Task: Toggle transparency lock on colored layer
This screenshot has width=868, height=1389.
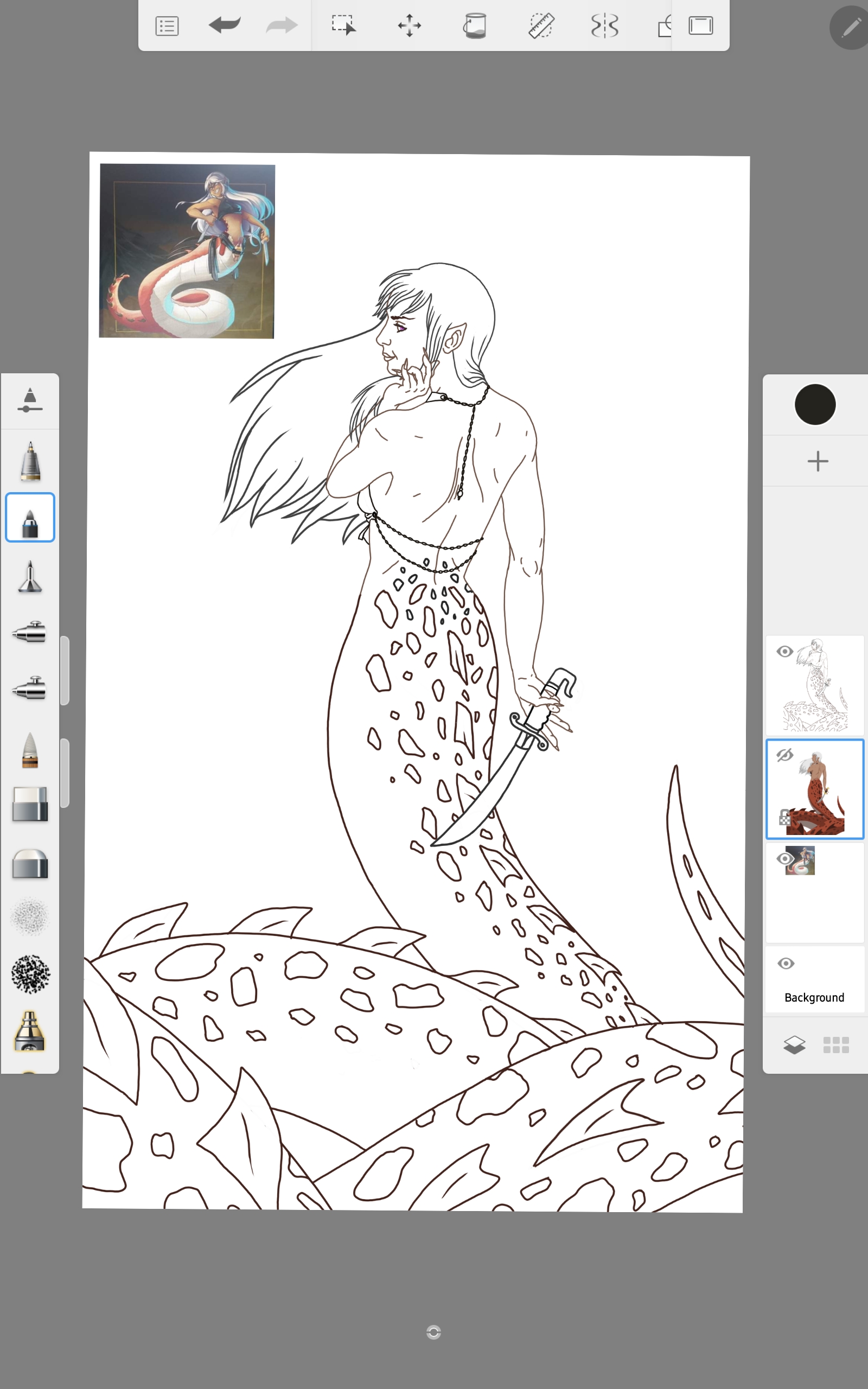Action: (x=785, y=818)
